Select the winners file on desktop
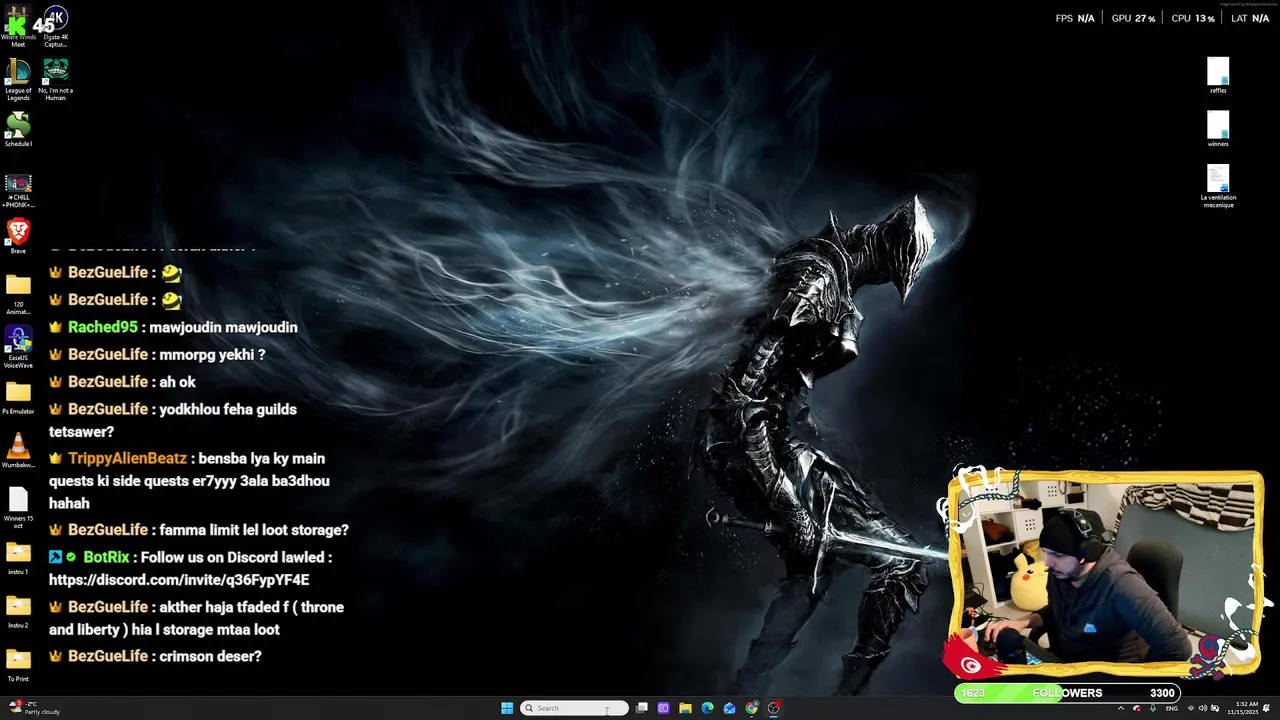This screenshot has width=1280, height=720. pyautogui.click(x=1218, y=129)
